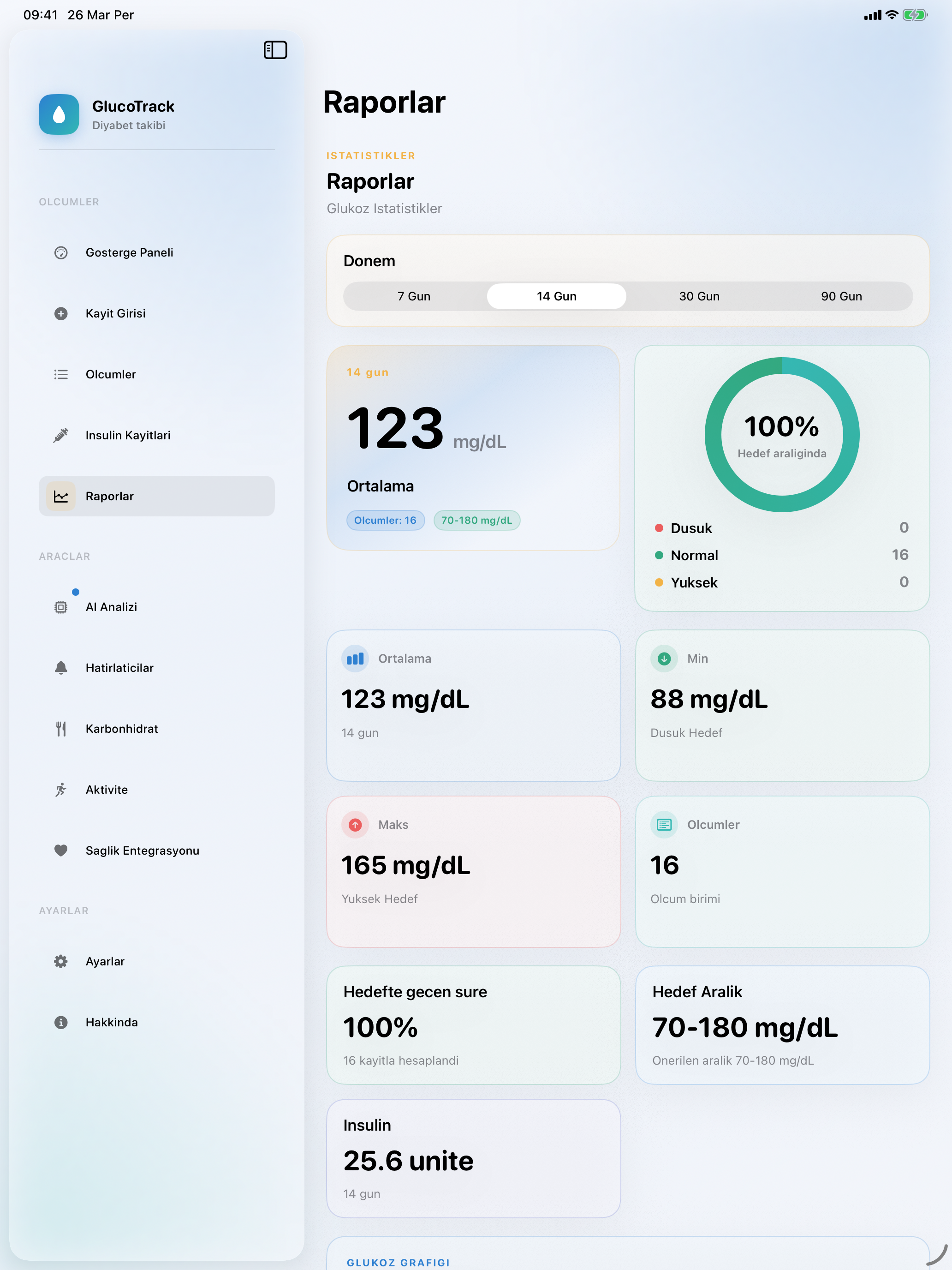Click the Hatirlaticilar bell icon

tap(61, 668)
